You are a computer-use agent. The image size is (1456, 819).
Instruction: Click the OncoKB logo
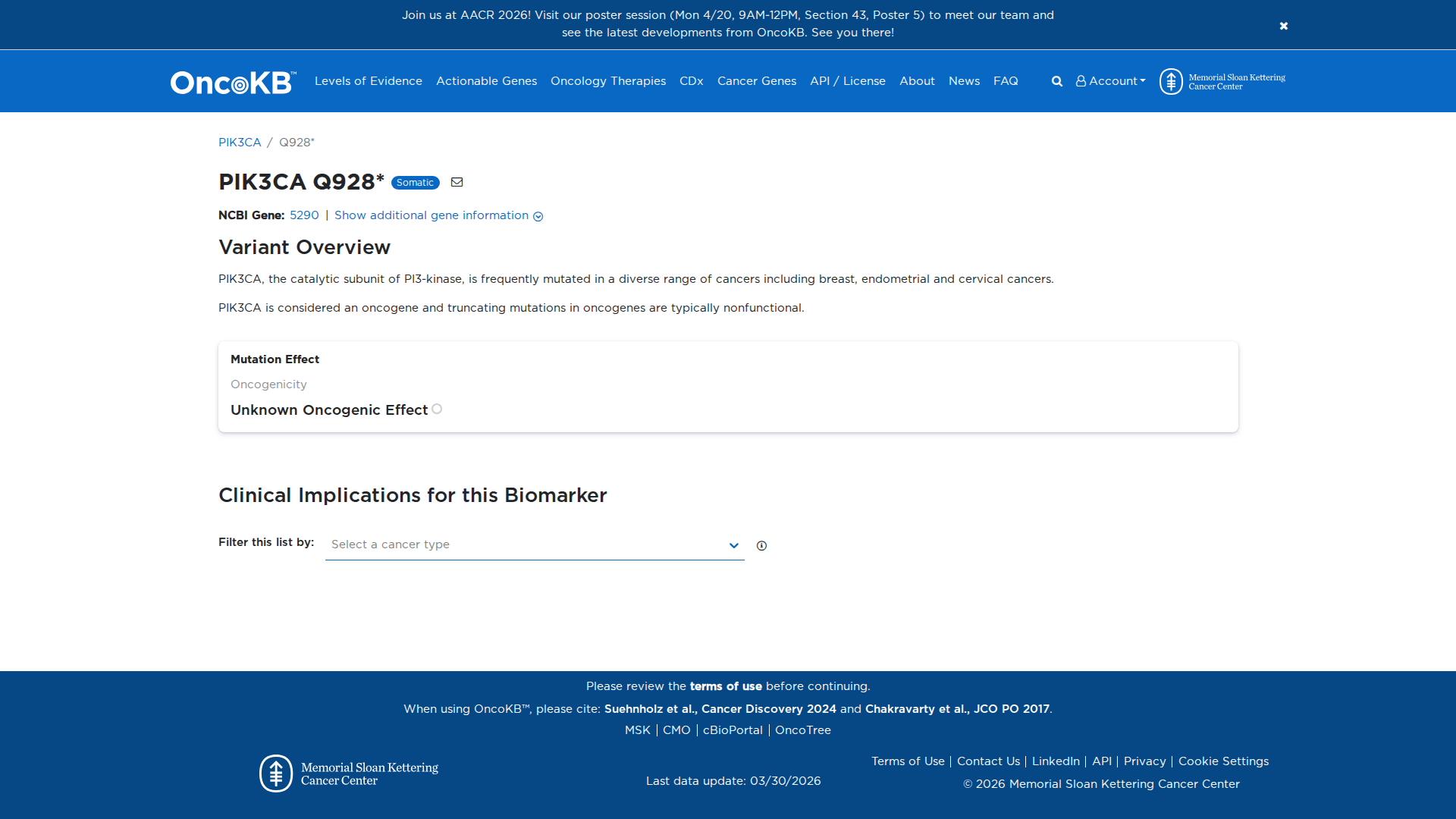(x=231, y=81)
